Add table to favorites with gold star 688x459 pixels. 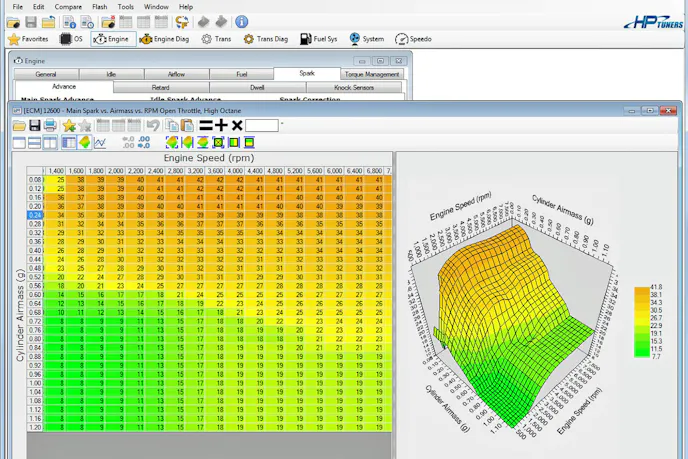tap(69, 126)
